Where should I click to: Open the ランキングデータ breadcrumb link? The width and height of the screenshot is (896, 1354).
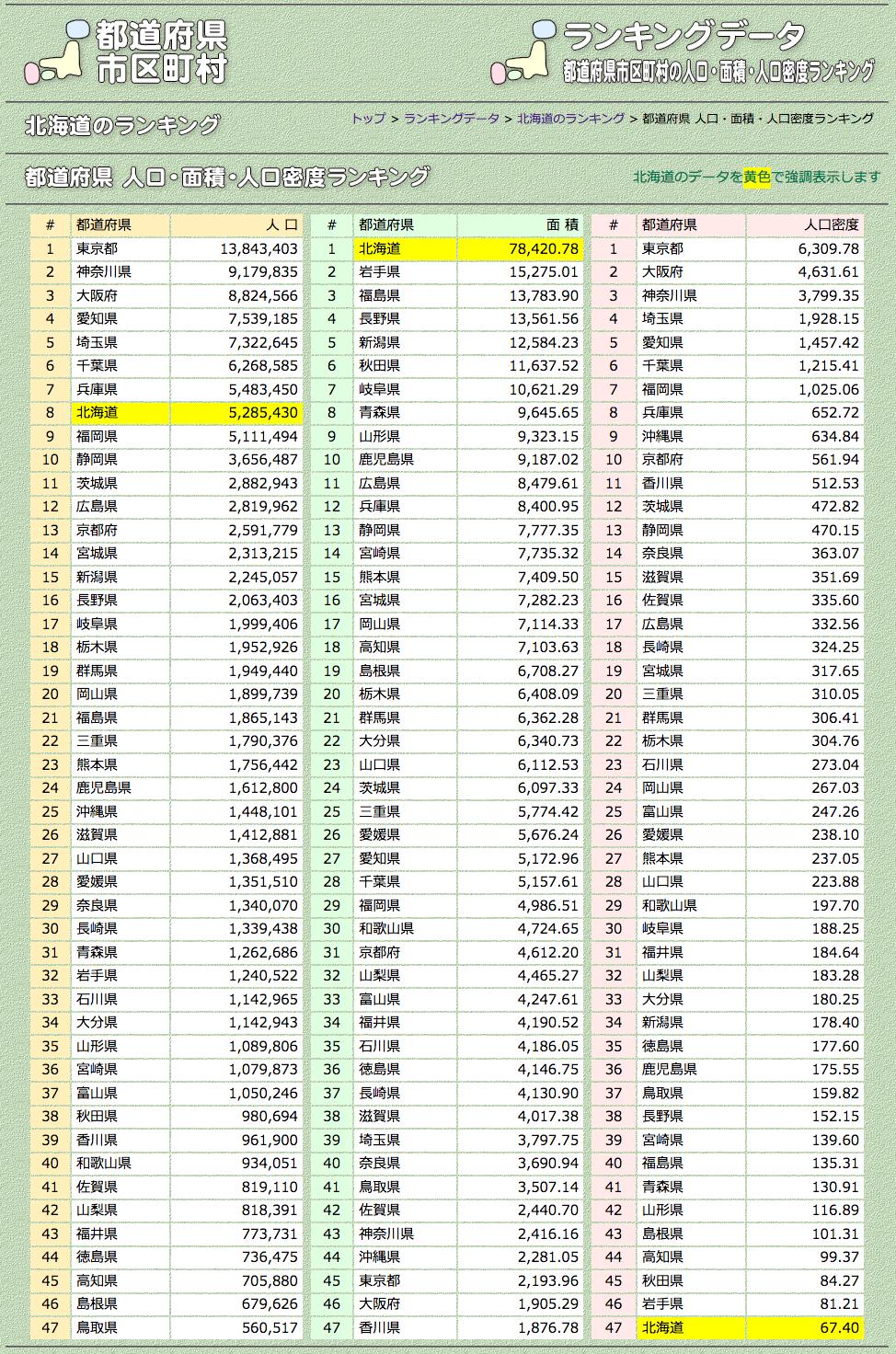pyautogui.click(x=452, y=118)
